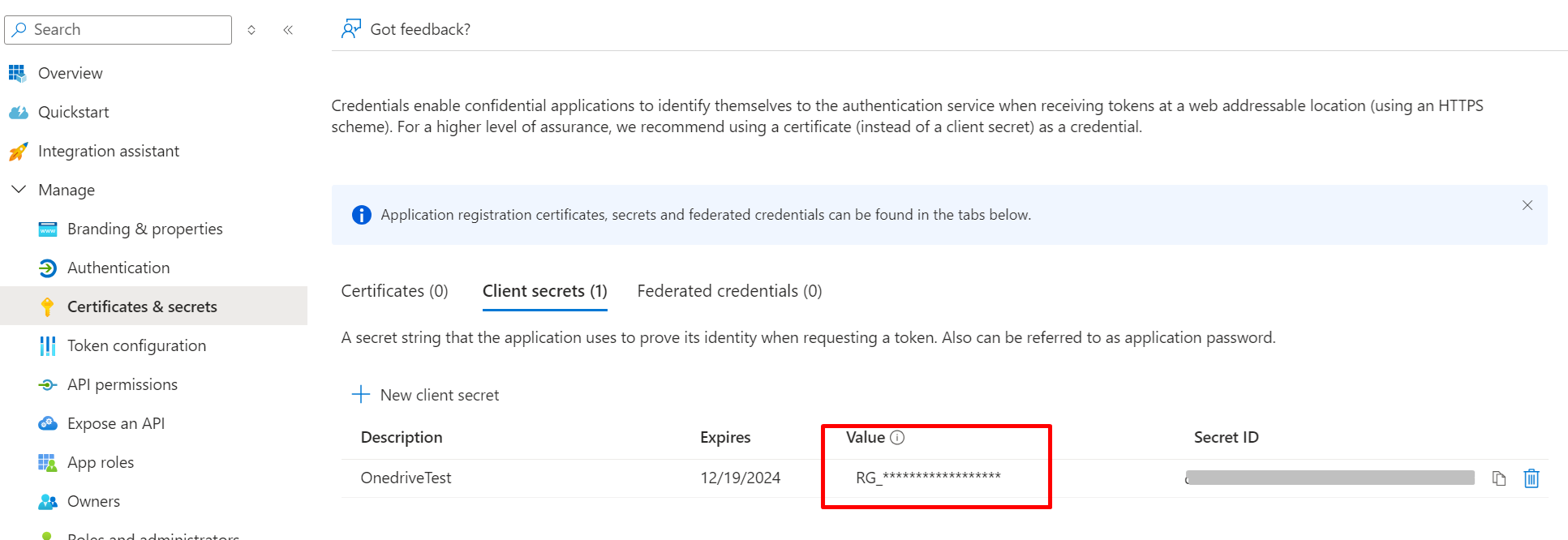Open the Authentication menu item
1568x540 pixels.
point(118,268)
